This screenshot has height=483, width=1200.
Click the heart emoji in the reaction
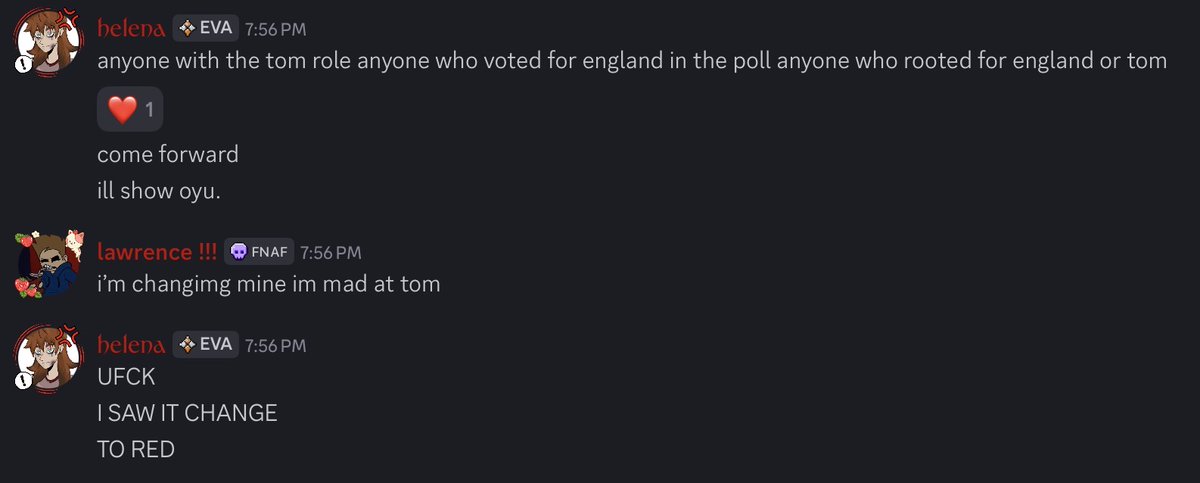click(x=121, y=110)
